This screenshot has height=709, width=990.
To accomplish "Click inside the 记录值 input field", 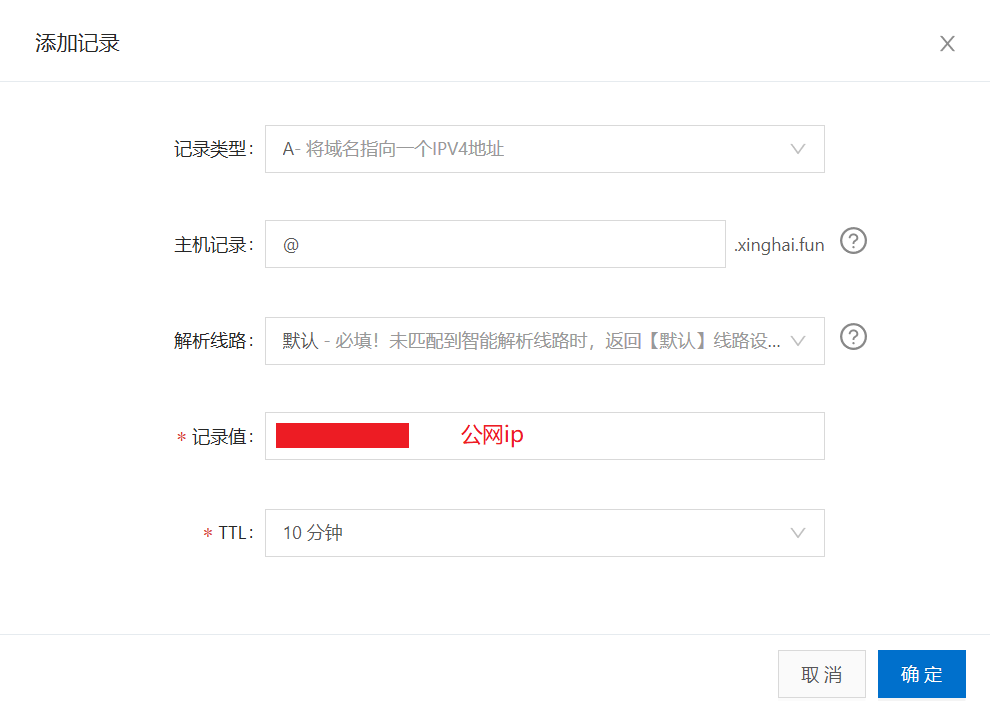I will tap(545, 436).
